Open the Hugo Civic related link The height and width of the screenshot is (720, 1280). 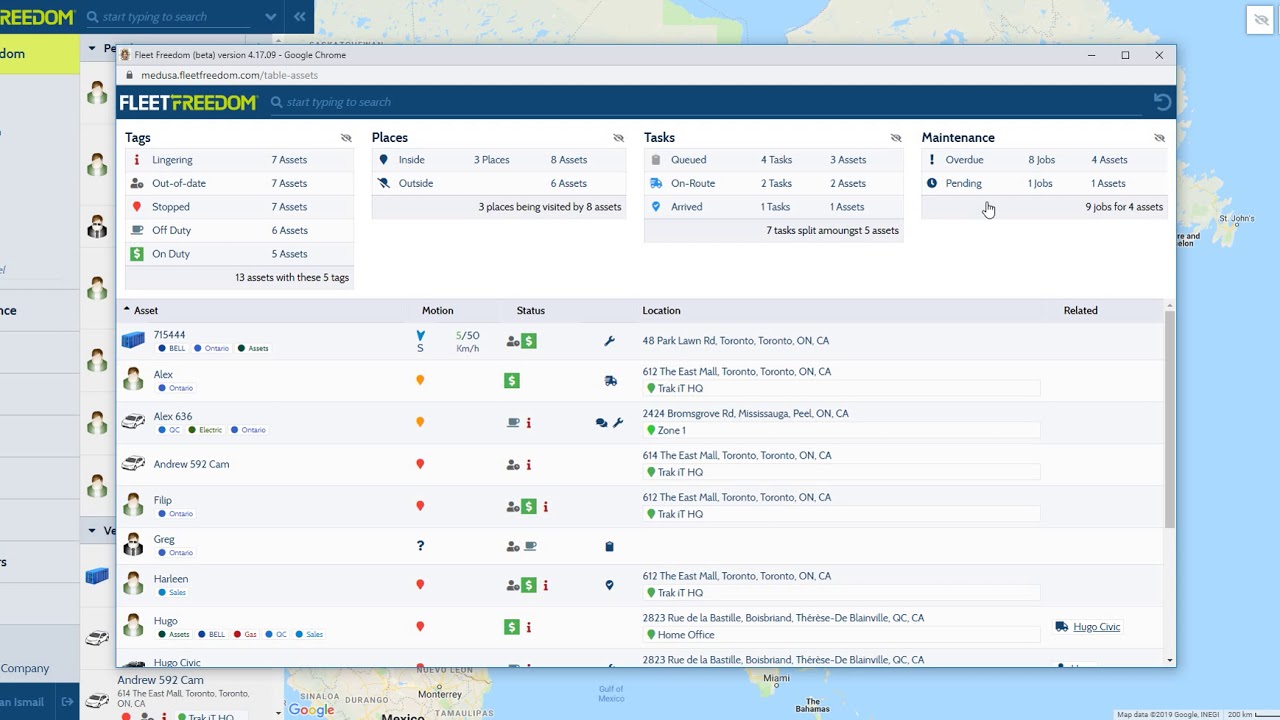coord(1096,627)
